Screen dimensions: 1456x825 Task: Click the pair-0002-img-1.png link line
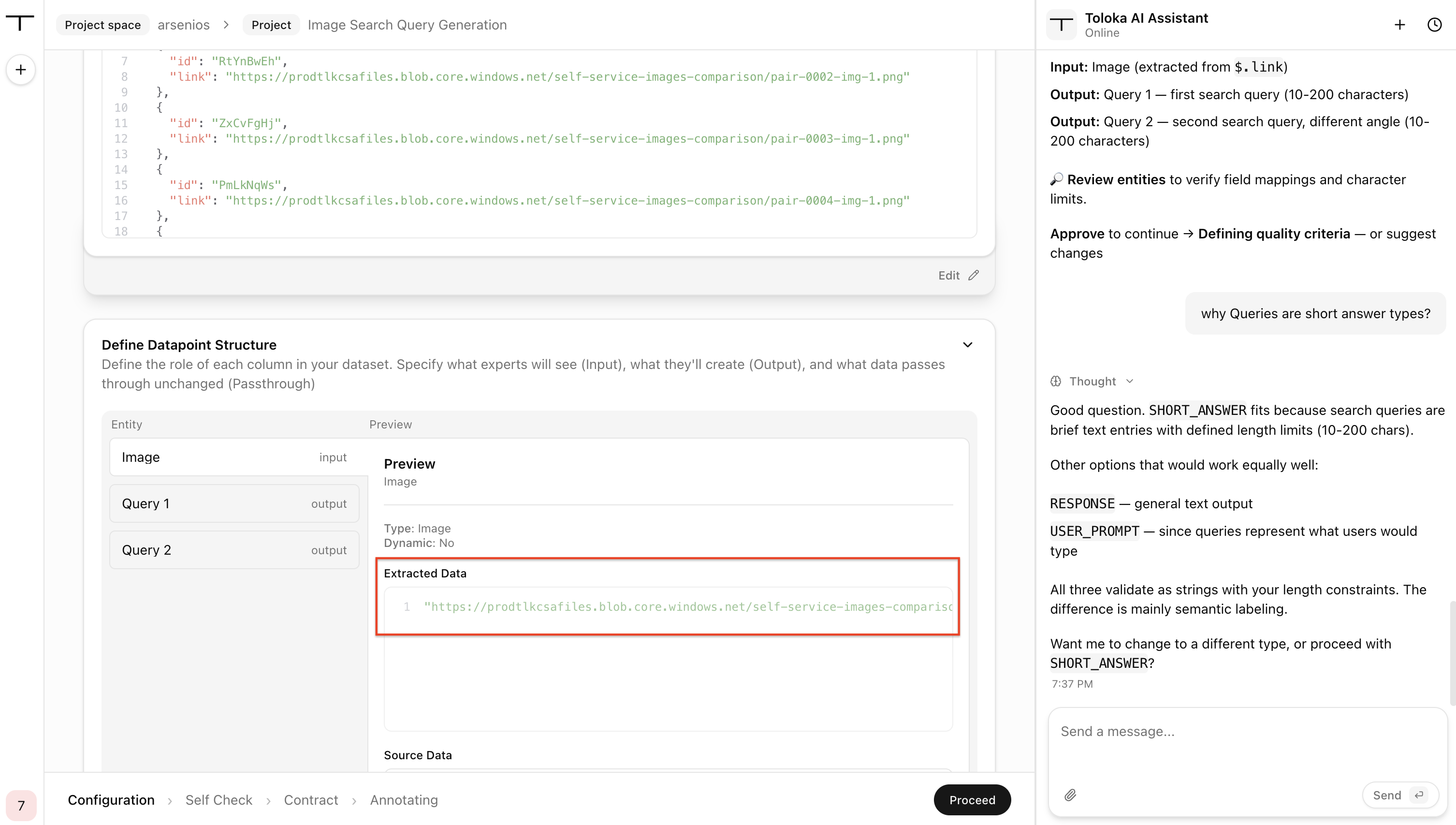[539, 77]
